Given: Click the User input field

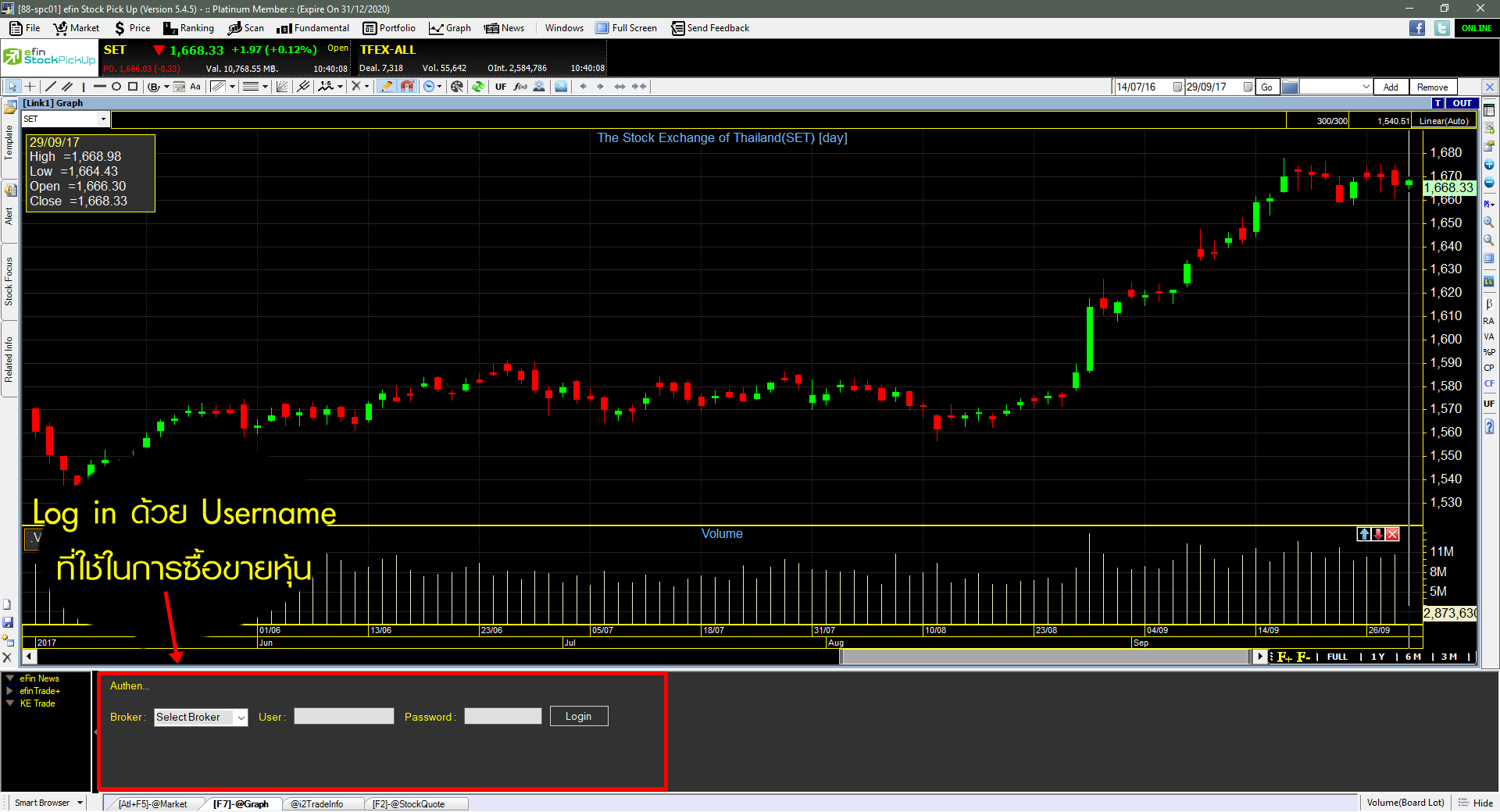Looking at the screenshot, I should click(344, 716).
